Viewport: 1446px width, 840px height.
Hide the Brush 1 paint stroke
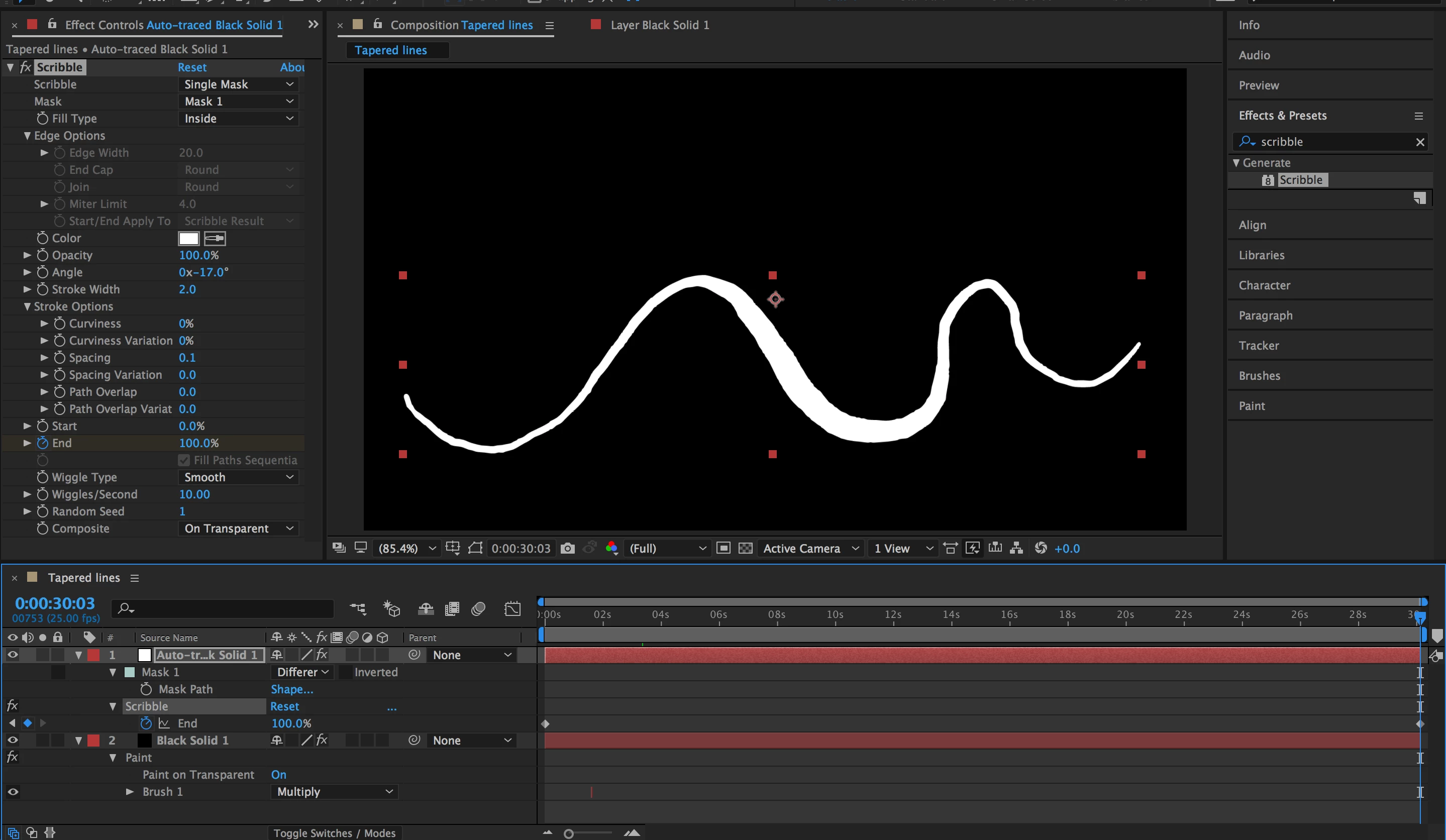[x=13, y=792]
